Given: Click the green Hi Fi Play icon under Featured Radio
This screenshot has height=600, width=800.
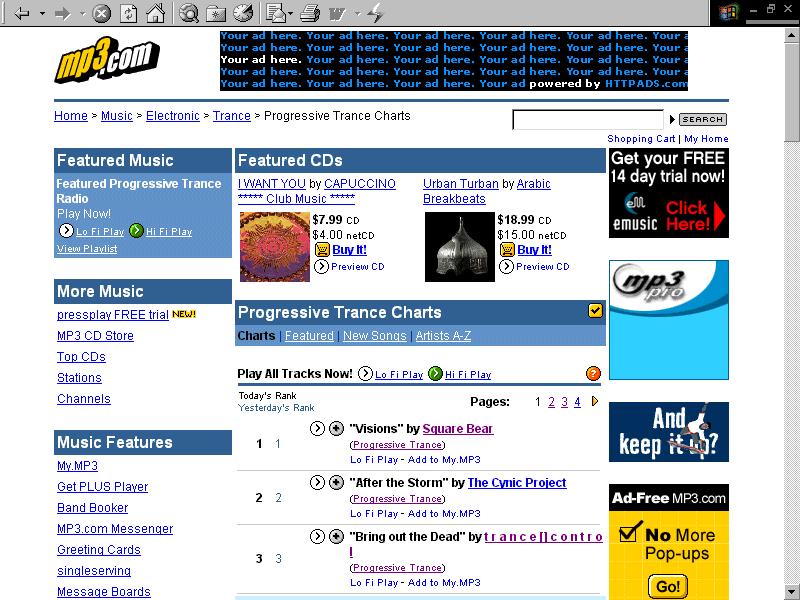Looking at the screenshot, I should (x=136, y=231).
